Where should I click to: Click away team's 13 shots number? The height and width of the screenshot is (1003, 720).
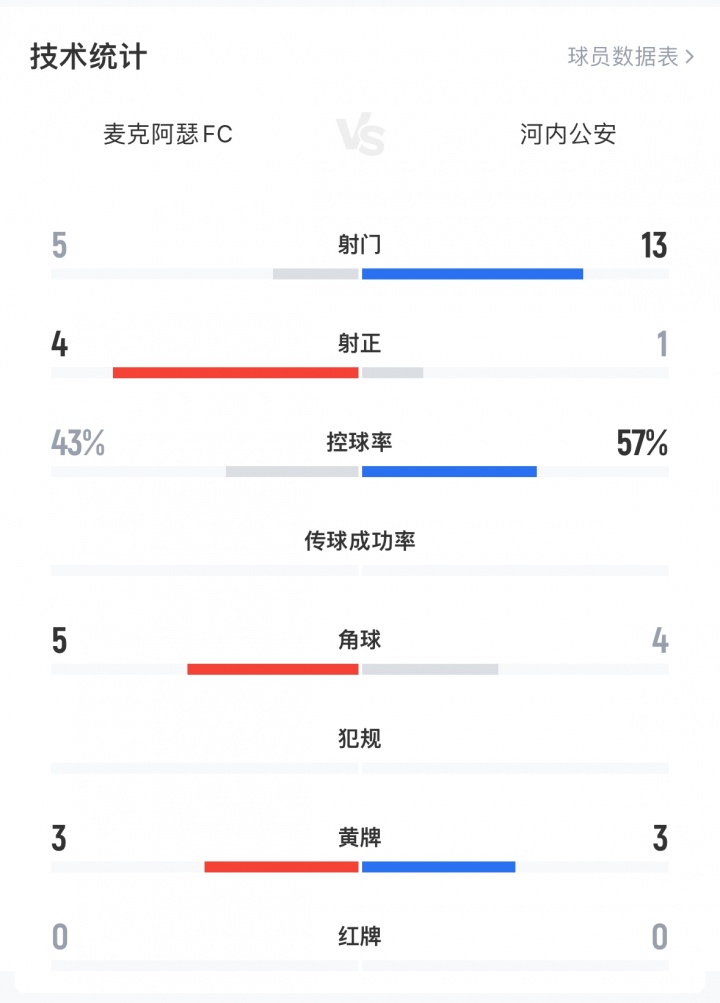tap(654, 245)
